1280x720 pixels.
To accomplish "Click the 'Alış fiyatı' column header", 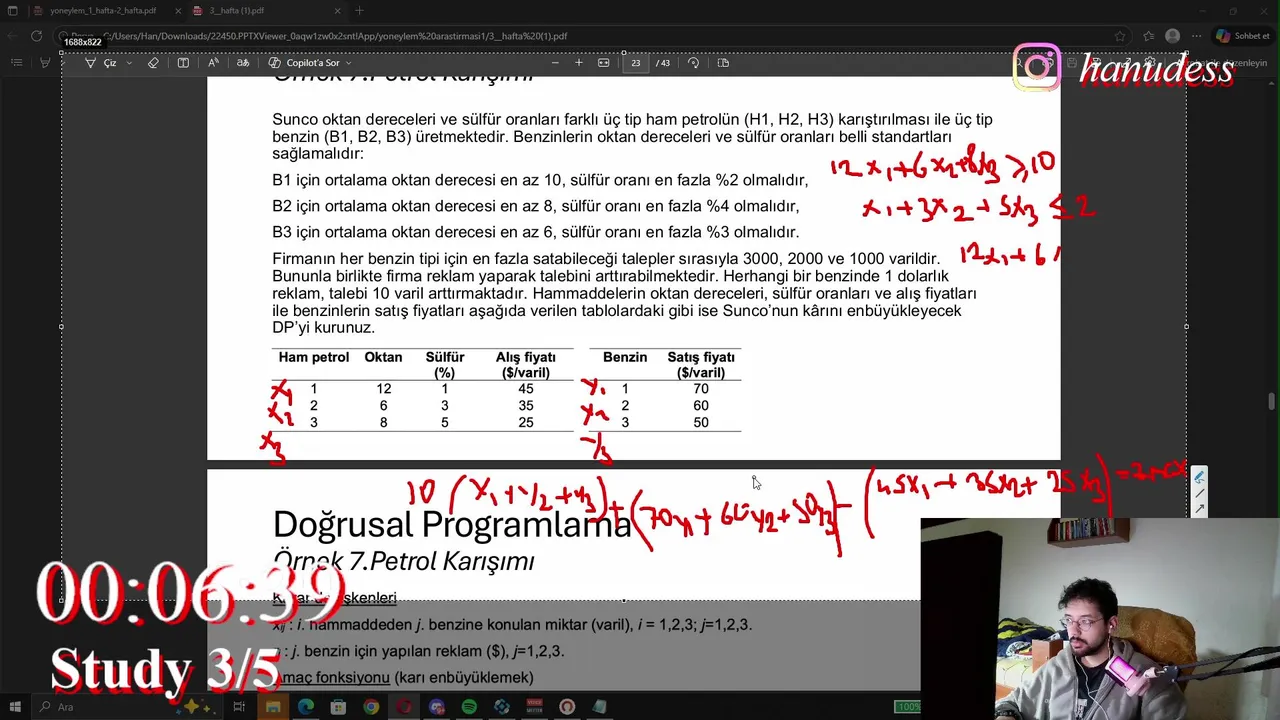I will [x=525, y=364].
